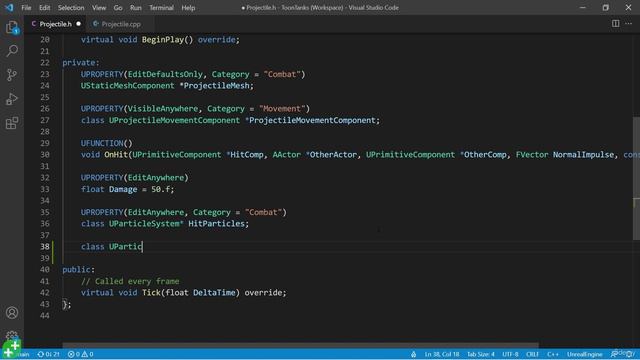
Task: Open the Selection menu
Action: click(x=71, y=8)
